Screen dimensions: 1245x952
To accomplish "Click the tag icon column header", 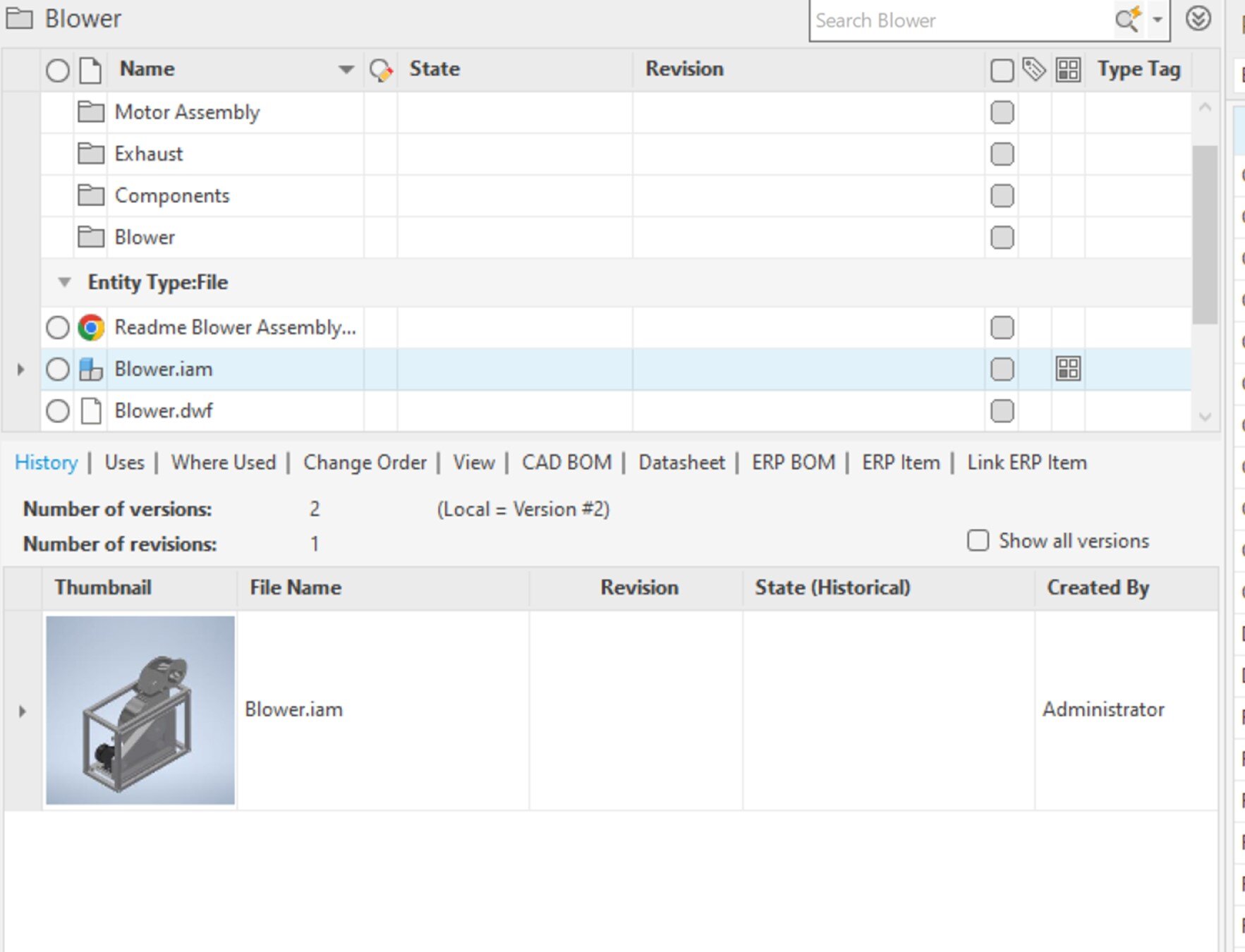I will 1034,69.
